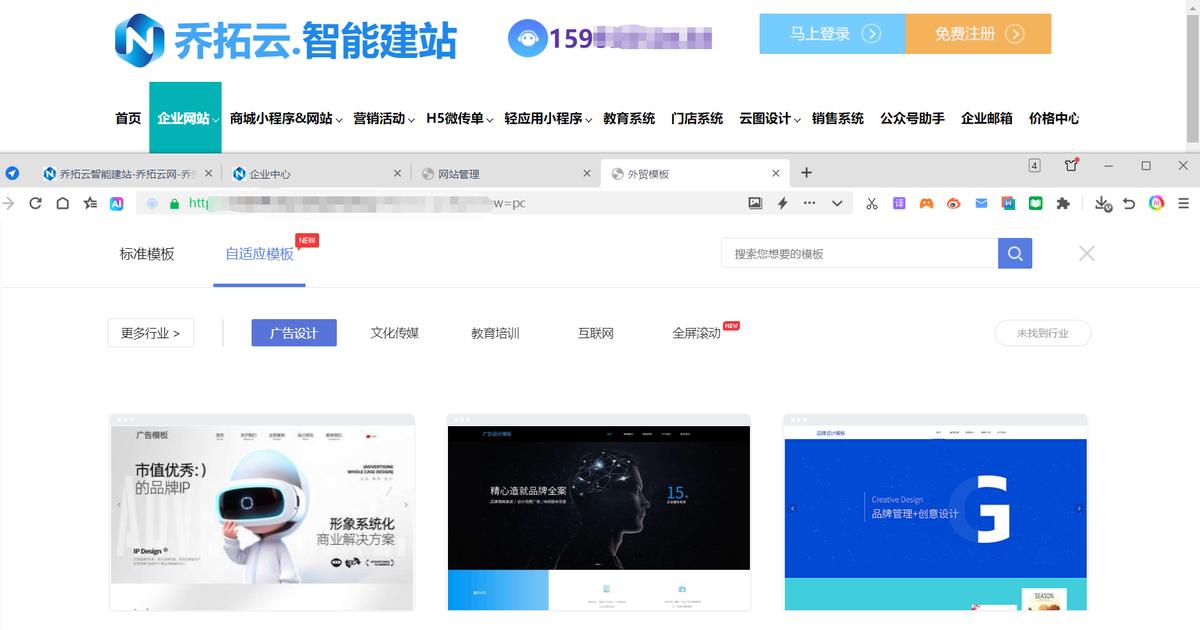Screen dimensions: 1200x630
Task: Open the puzzle-piece extensions manager
Action: pyautogui.click(x=1063, y=203)
